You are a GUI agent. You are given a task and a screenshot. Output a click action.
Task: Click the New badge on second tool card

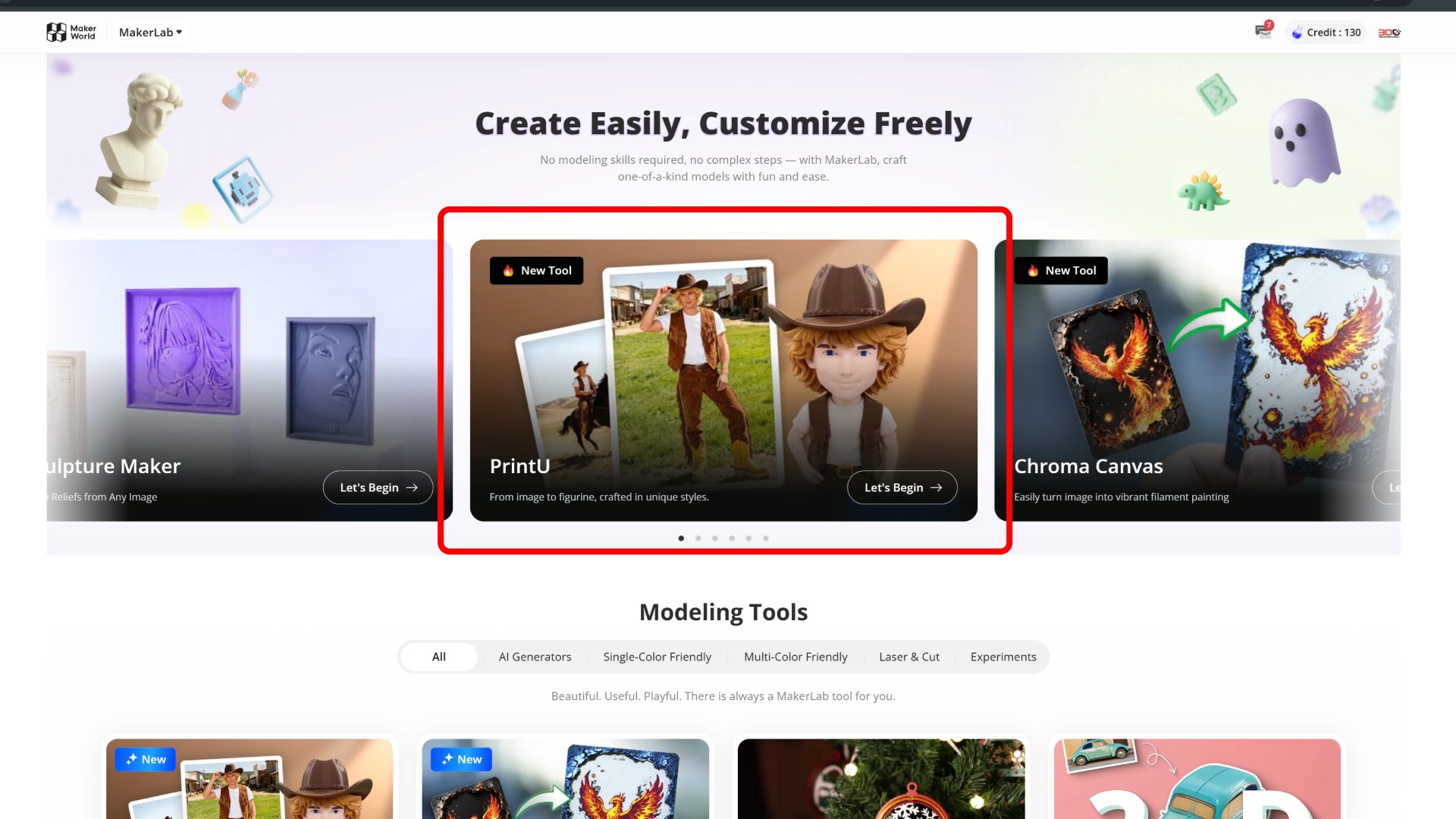click(x=461, y=759)
